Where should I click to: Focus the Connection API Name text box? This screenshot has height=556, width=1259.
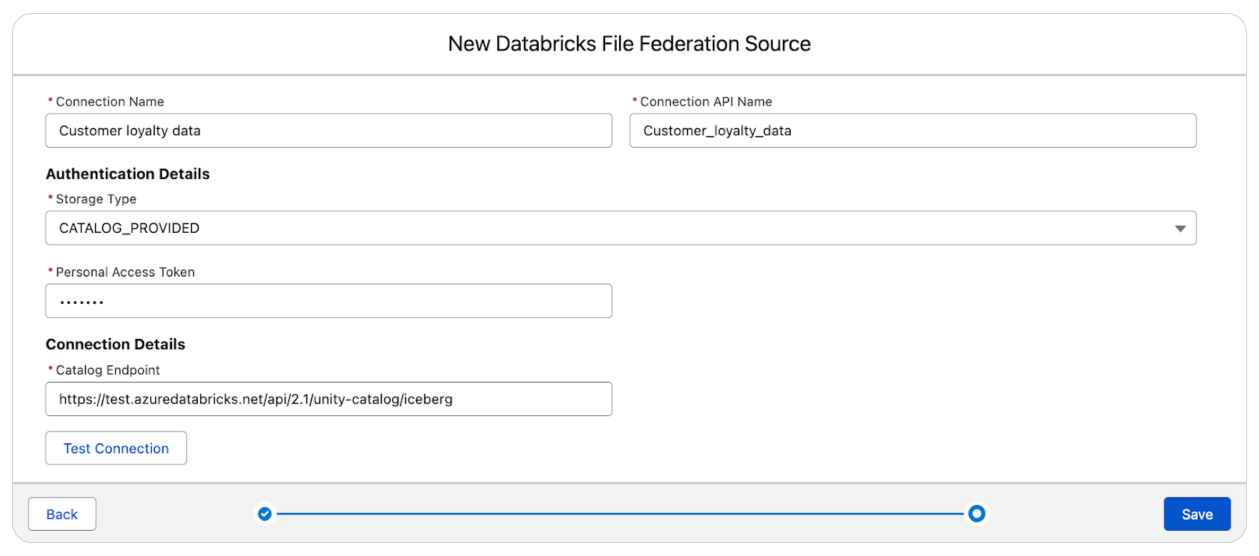click(912, 131)
